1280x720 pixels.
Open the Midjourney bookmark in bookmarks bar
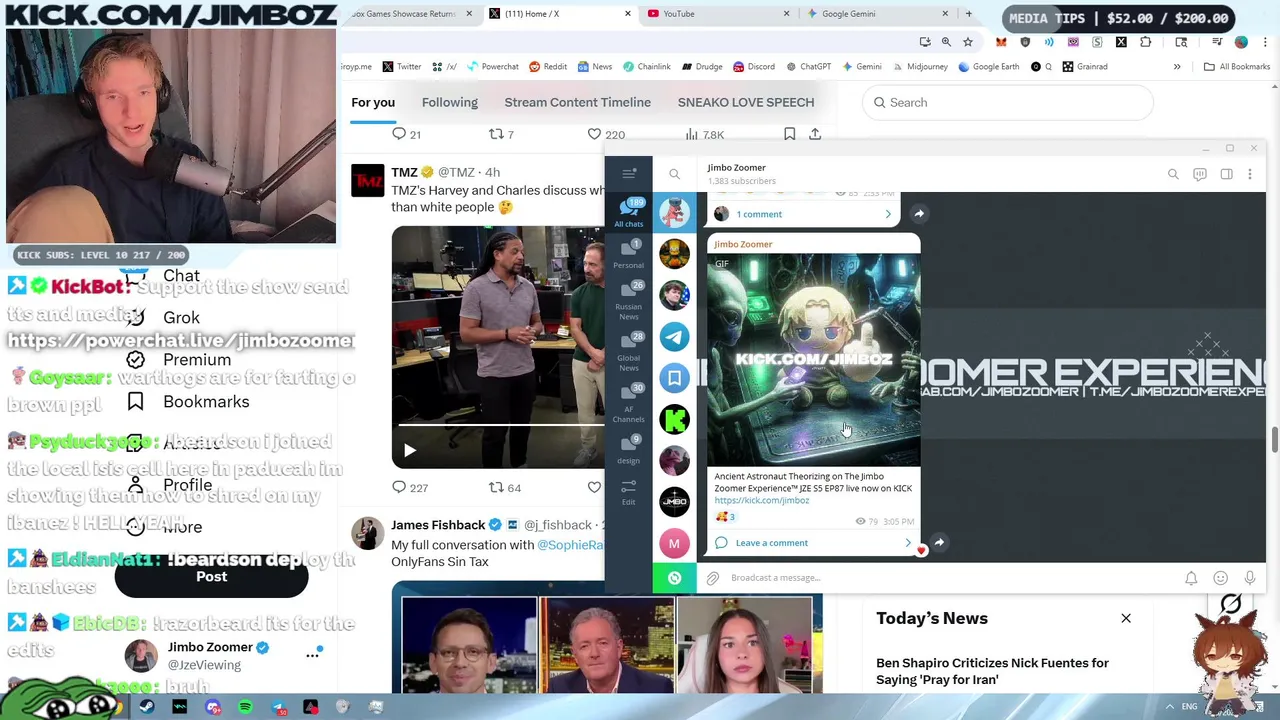pos(919,67)
